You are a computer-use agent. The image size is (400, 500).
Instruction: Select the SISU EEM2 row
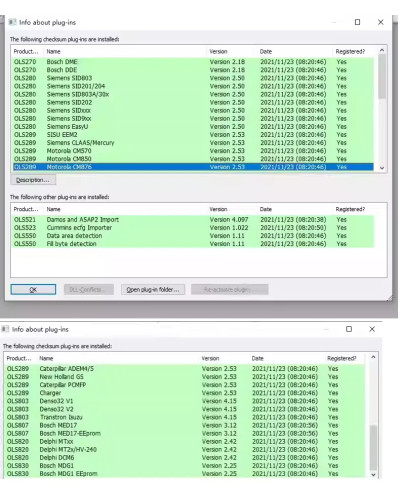point(193,135)
